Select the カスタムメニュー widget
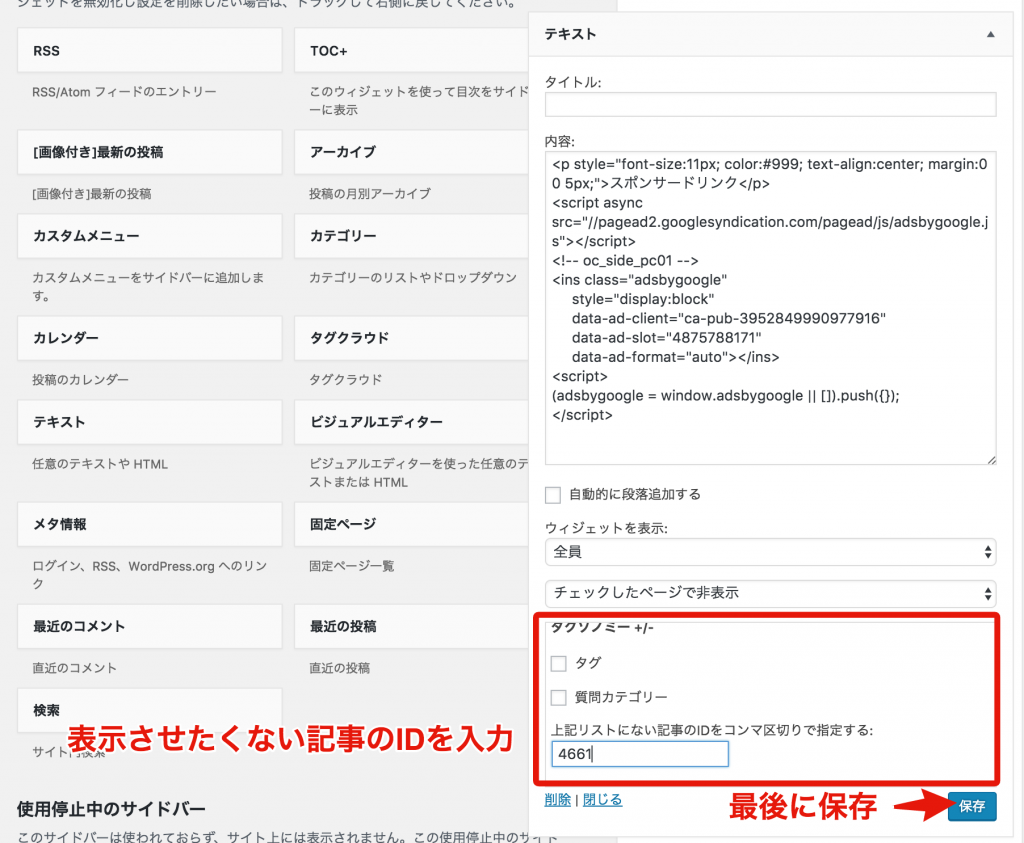1024x843 pixels. pyautogui.click(x=150, y=236)
